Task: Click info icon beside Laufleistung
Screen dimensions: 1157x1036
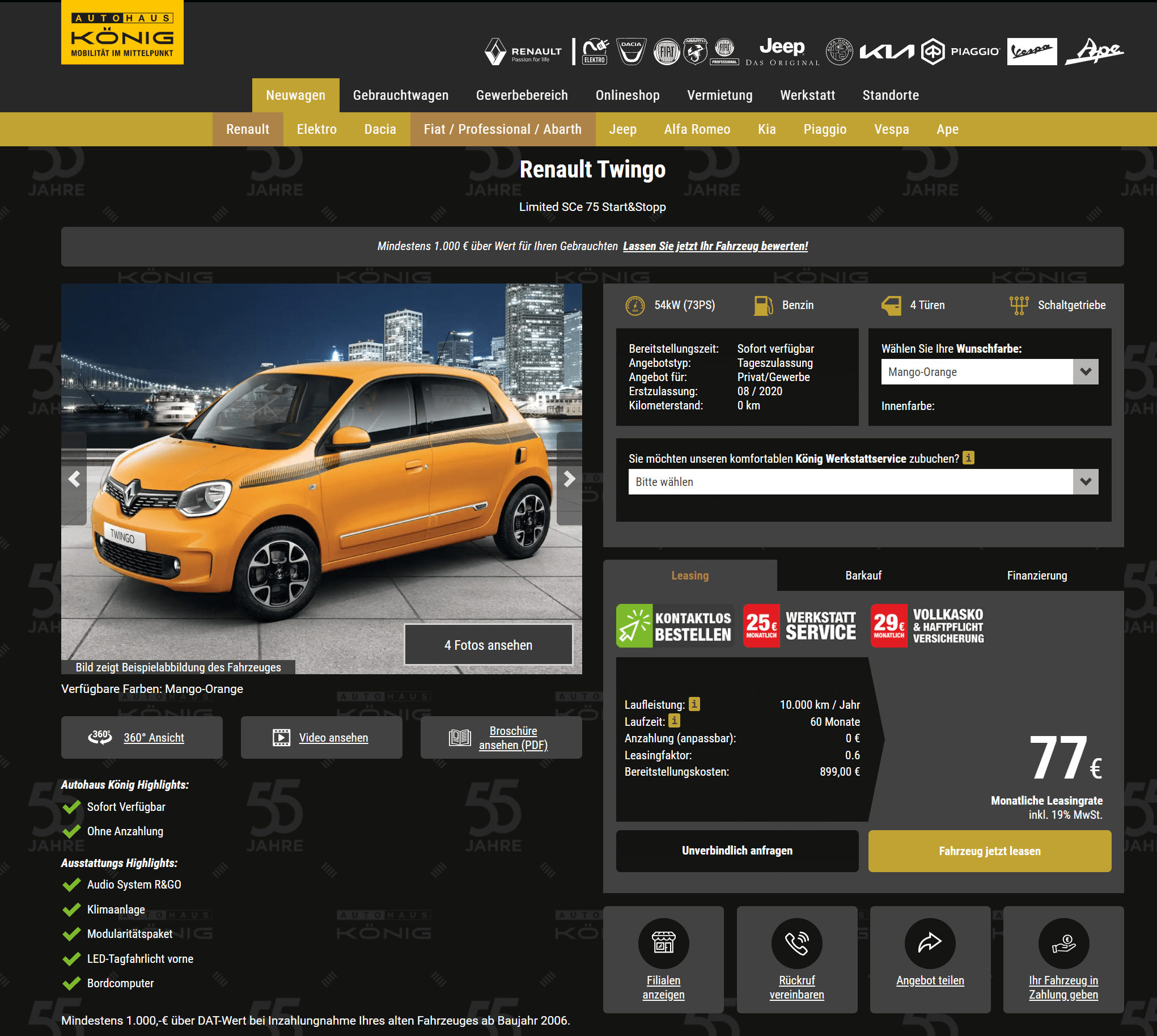Action: click(694, 704)
